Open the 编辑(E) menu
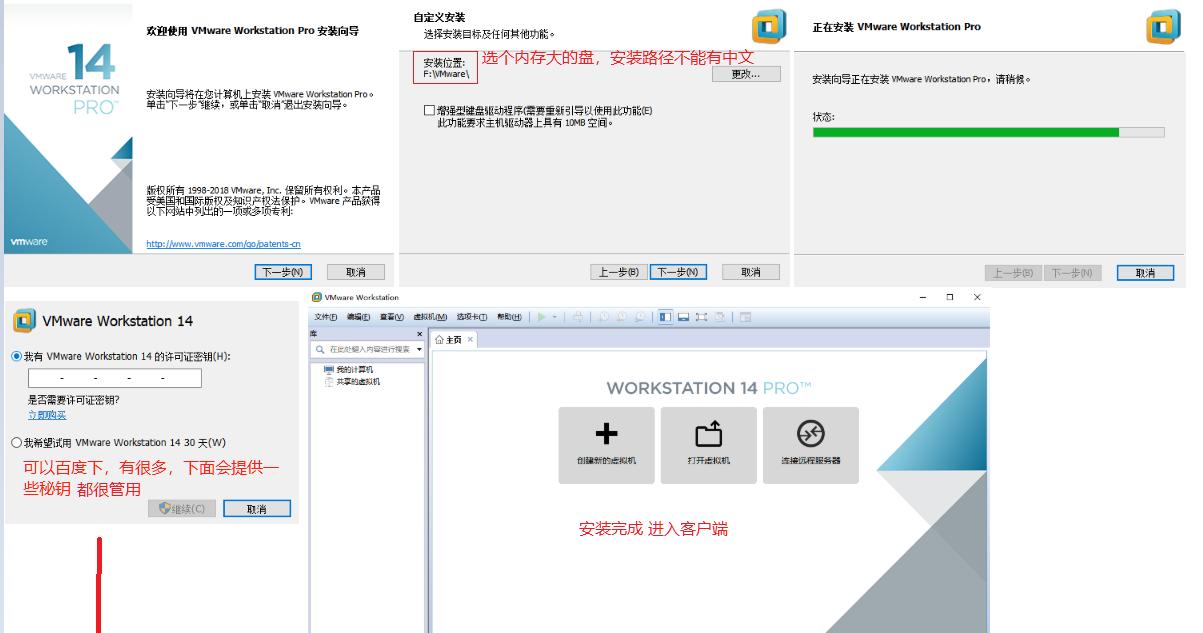This screenshot has height=633, width=1203. coord(358,317)
